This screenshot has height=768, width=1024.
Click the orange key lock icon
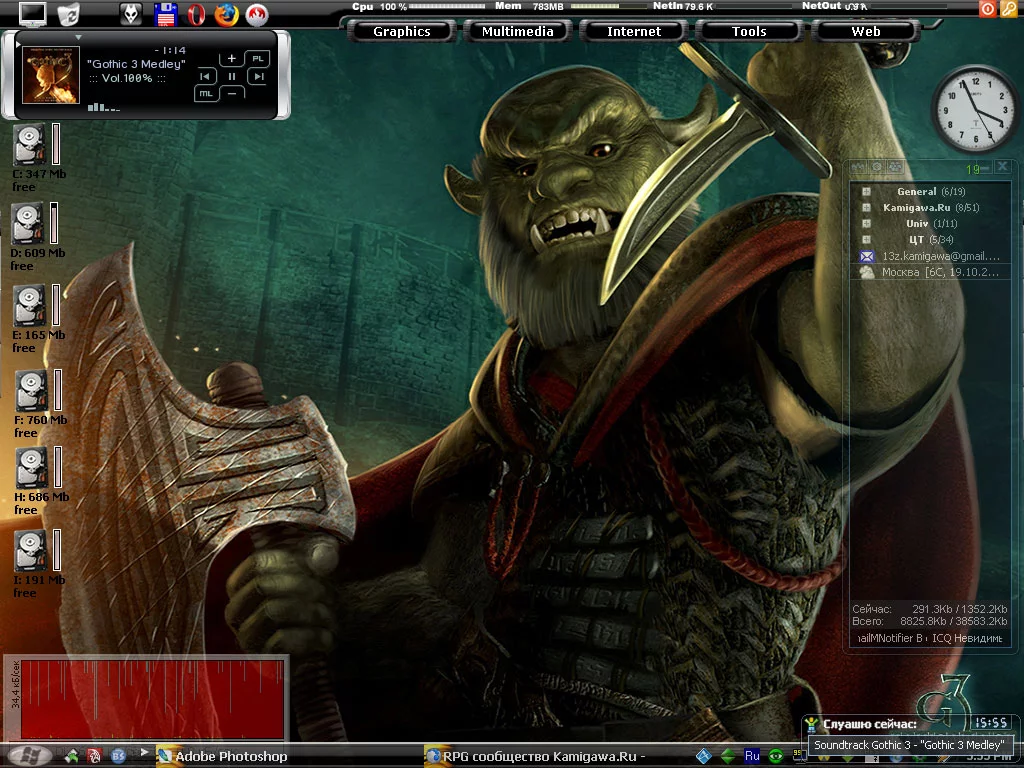[1009, 8]
